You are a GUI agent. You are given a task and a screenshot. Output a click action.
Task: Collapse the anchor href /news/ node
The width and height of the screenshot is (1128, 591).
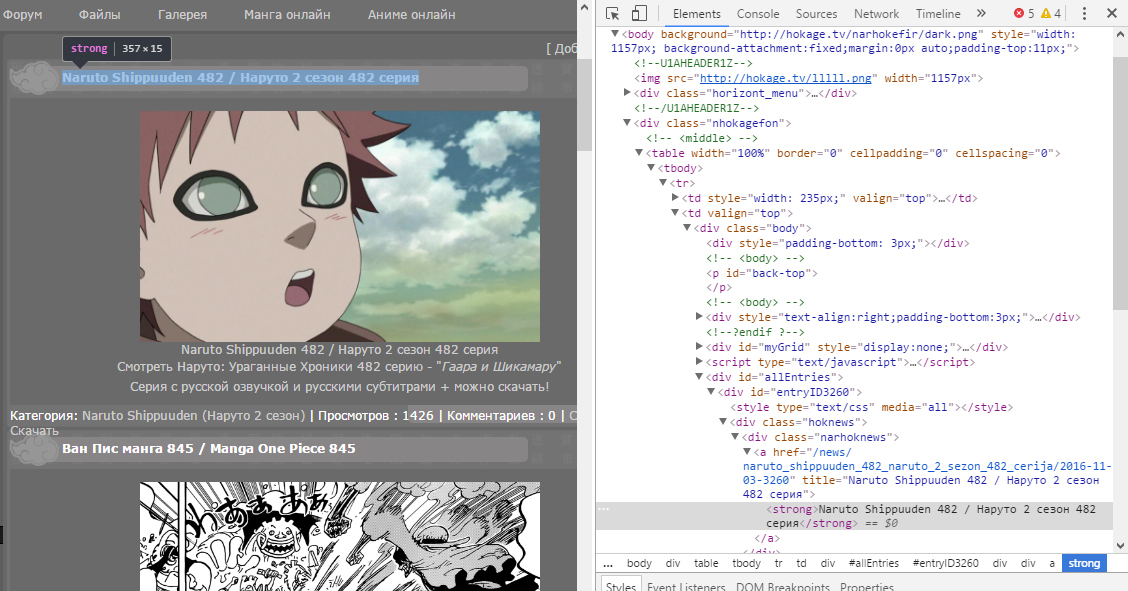click(x=747, y=452)
